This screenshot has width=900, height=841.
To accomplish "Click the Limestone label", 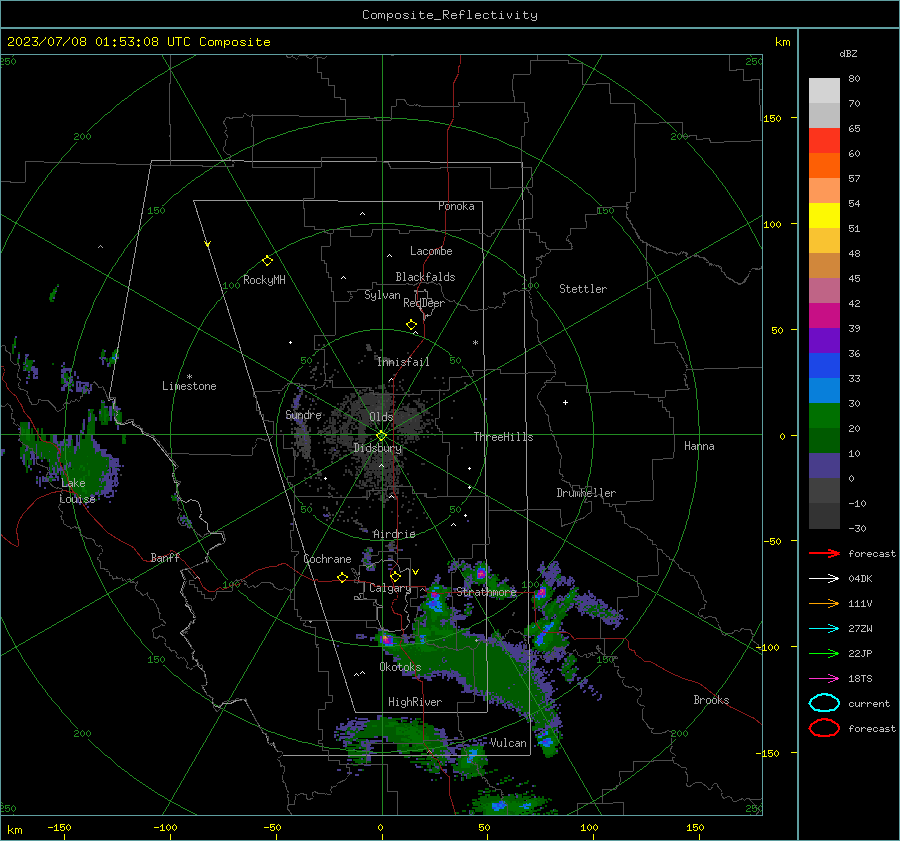I will pos(189,386).
